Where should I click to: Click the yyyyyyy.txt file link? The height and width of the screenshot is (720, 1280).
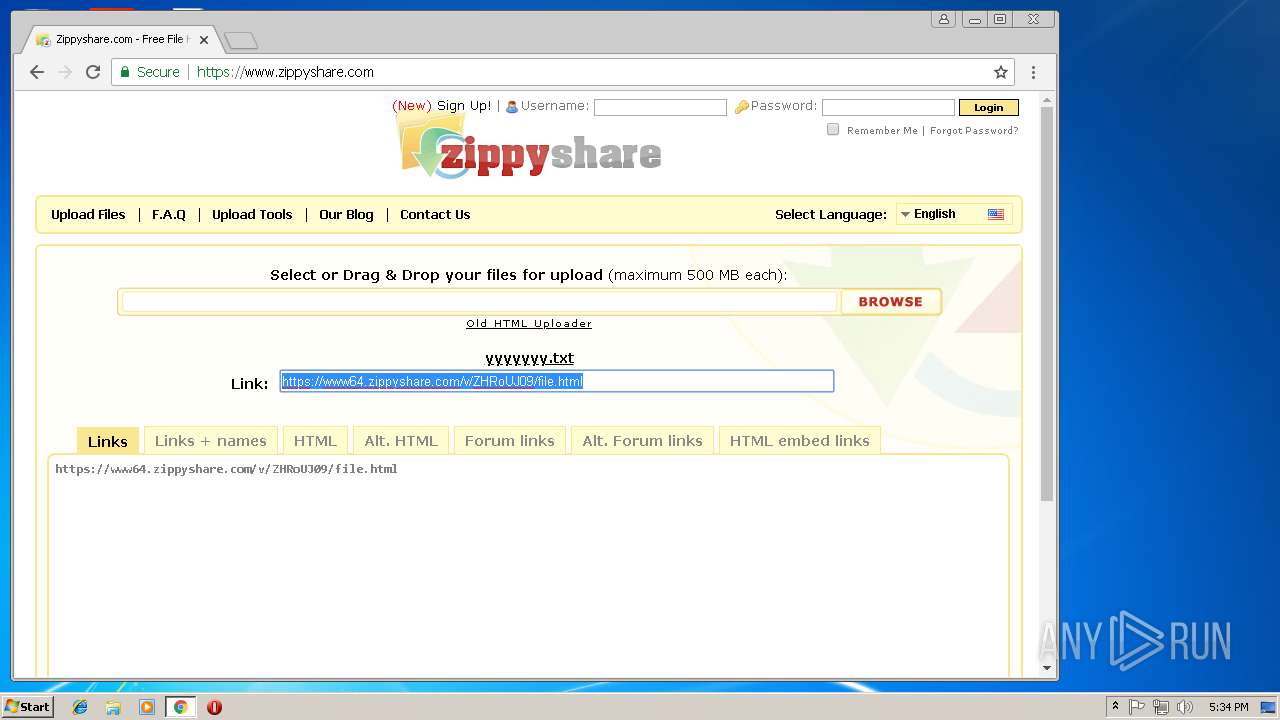click(x=529, y=358)
